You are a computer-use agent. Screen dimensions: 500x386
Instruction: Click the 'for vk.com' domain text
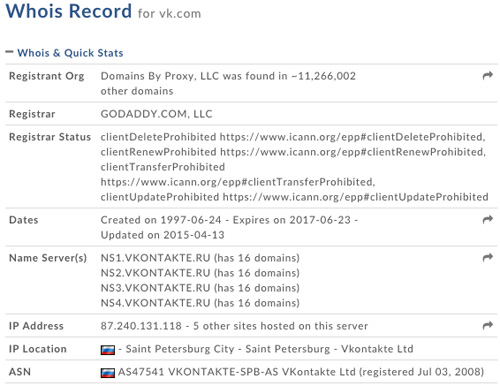click(x=169, y=14)
